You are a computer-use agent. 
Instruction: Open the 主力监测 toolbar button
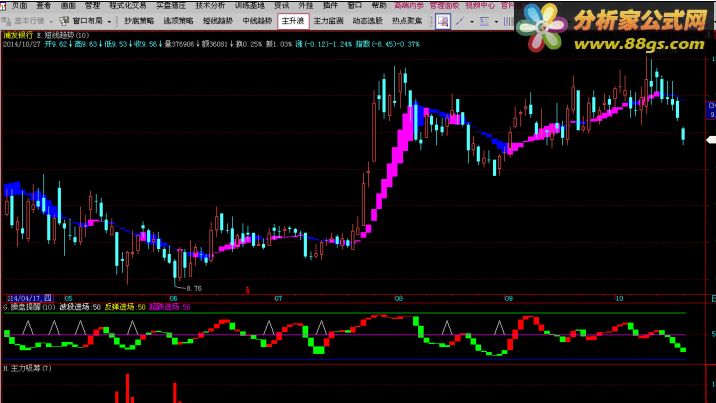[328, 21]
